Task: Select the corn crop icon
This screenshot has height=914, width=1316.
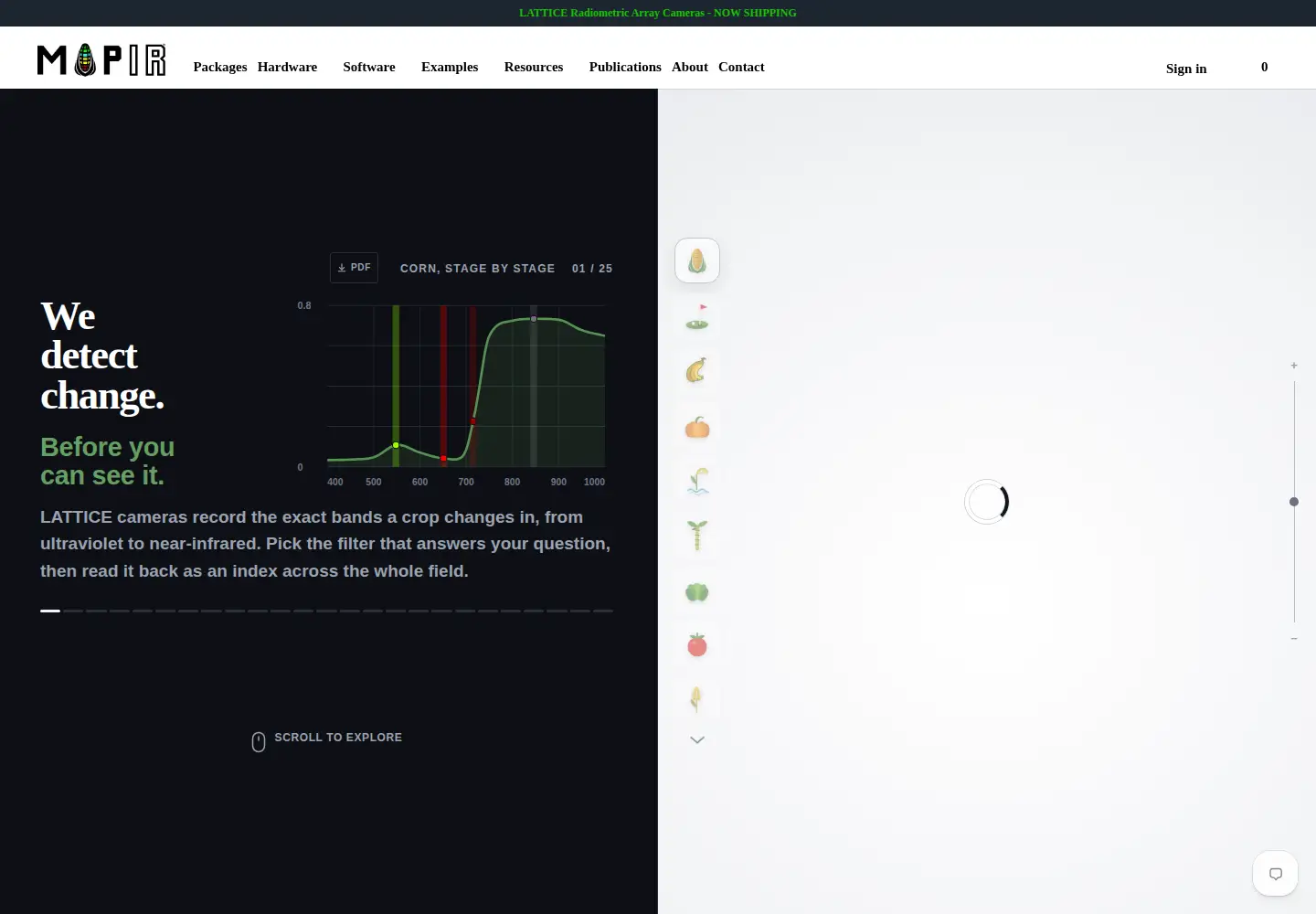Action: (697, 260)
